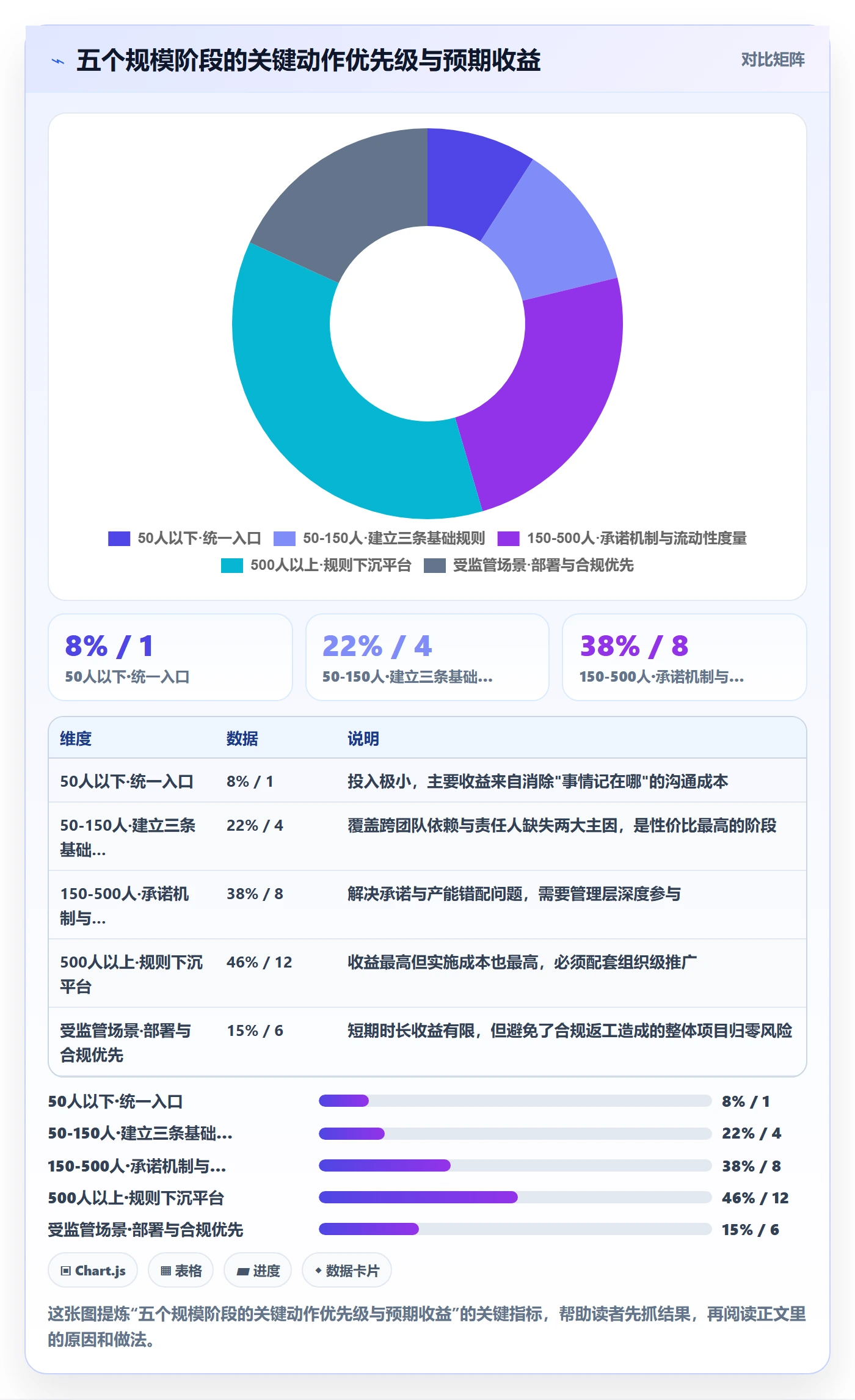Image resolution: width=855 pixels, height=1400 pixels.
Task: Select the 8% / 1 table cell
Action: pyautogui.click(x=250, y=781)
